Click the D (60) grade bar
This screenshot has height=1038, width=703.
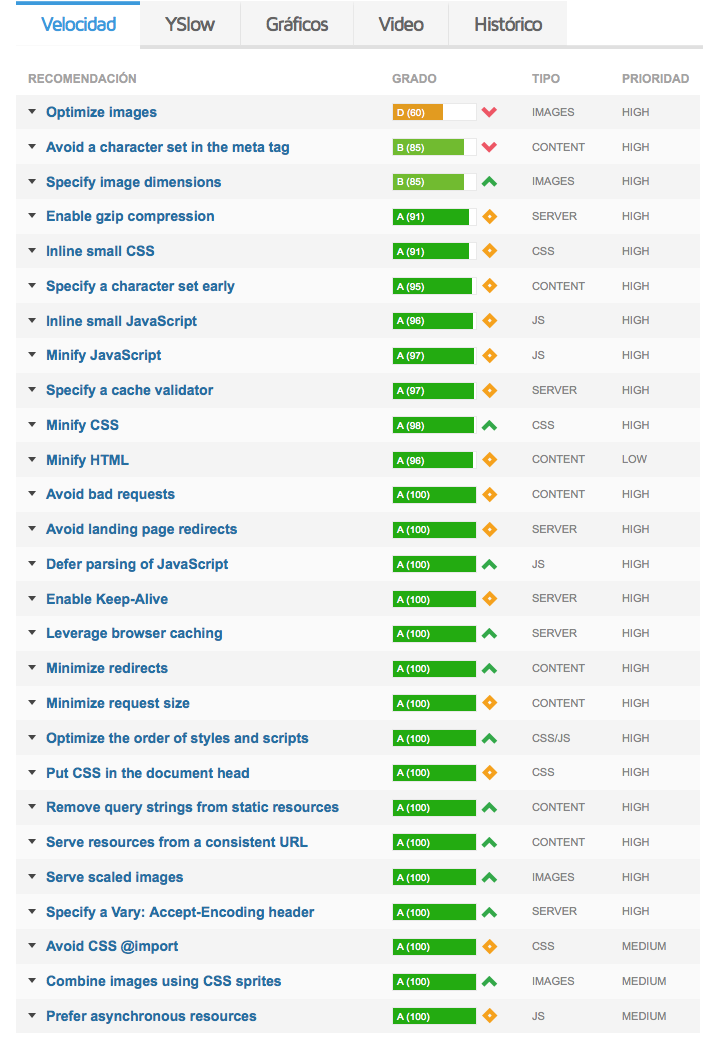click(434, 113)
